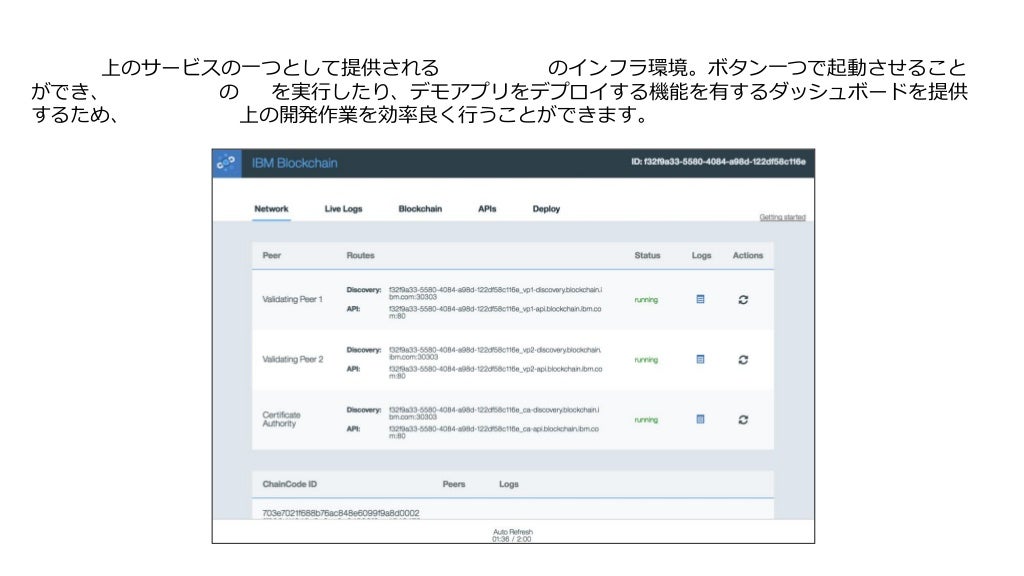Restart Certificate Authority via refresh icon
Image resolution: width=1024 pixels, height=576 pixels.
click(x=743, y=420)
